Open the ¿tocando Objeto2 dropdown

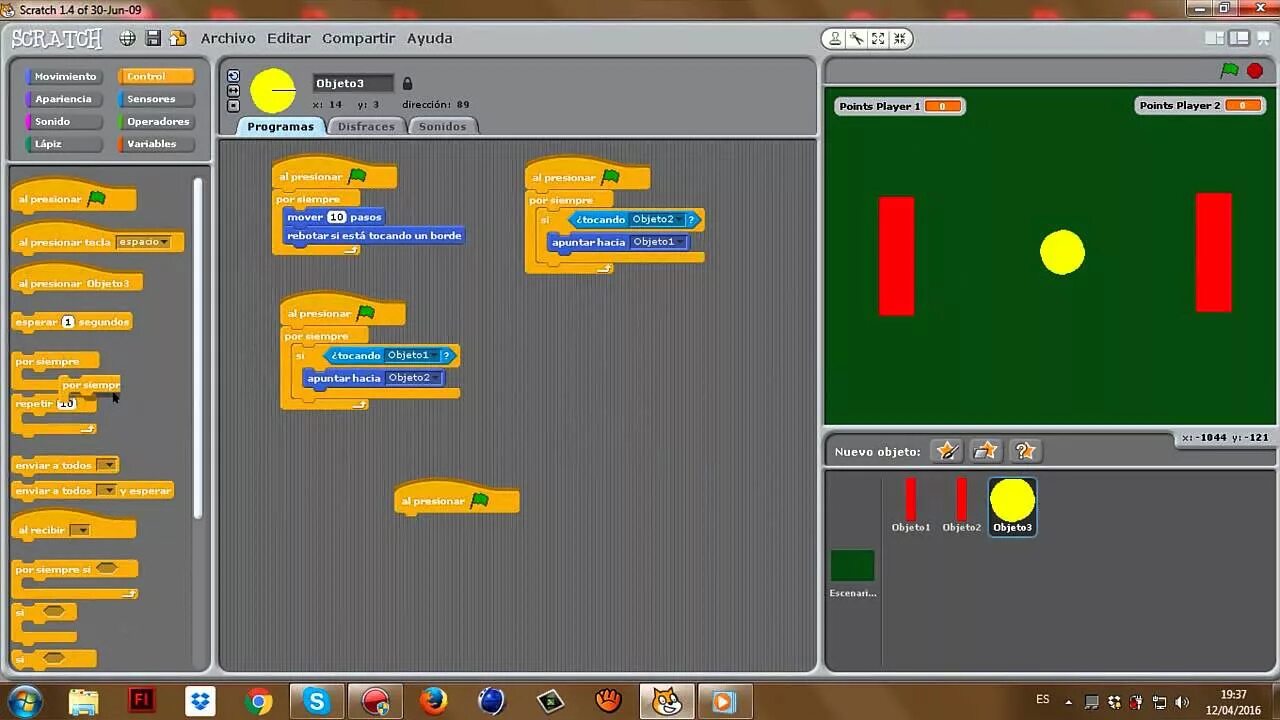(657, 219)
